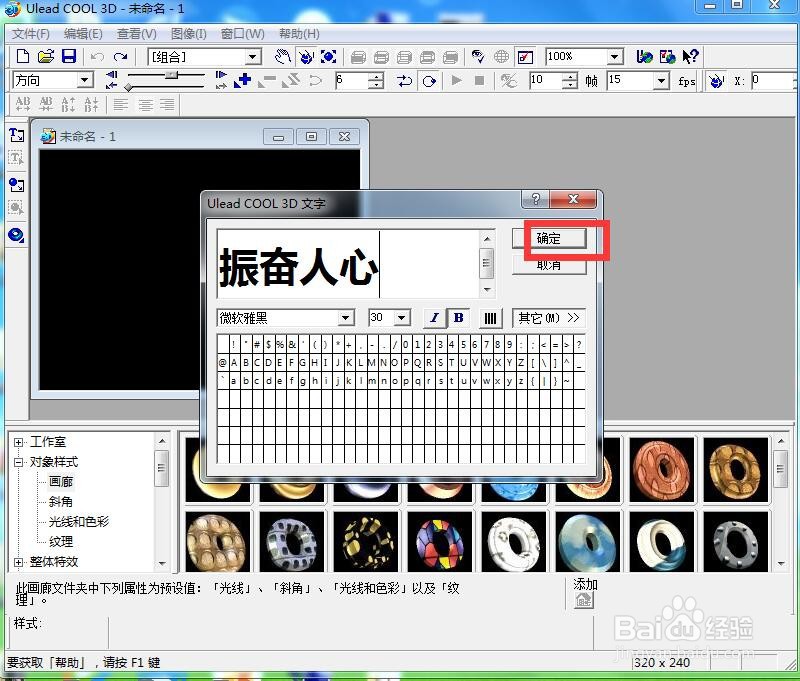Open the 帮助(H) menu
The width and height of the screenshot is (800, 681).
tap(299, 34)
